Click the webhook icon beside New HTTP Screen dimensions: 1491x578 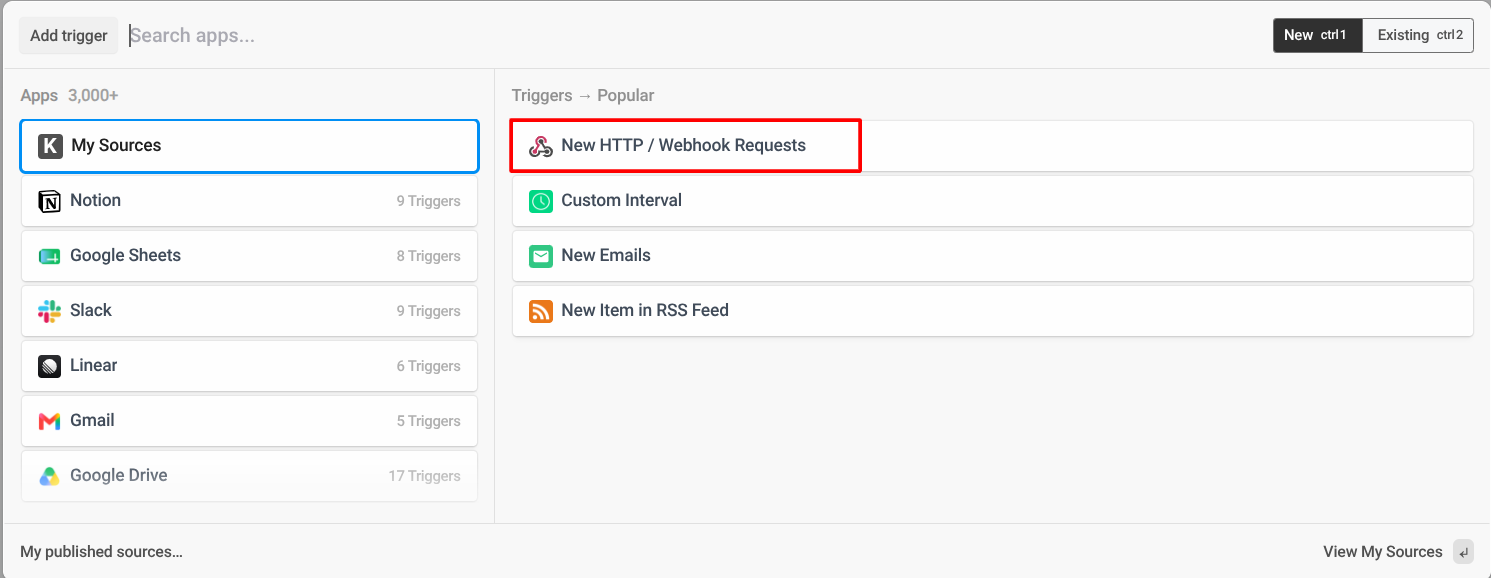(x=541, y=146)
